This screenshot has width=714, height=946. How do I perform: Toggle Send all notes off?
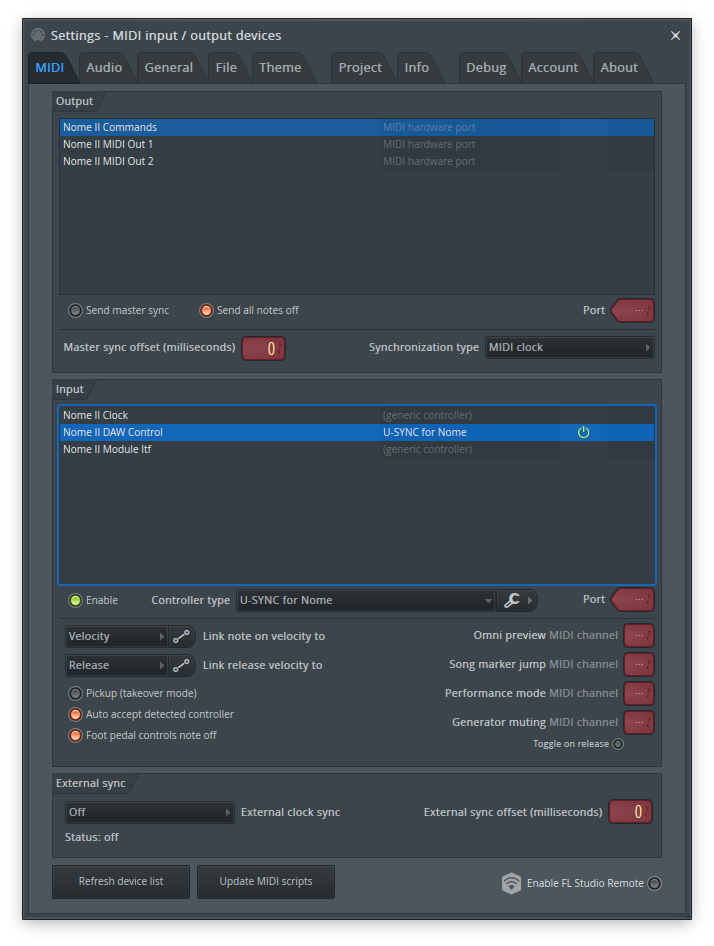pyautogui.click(x=206, y=311)
